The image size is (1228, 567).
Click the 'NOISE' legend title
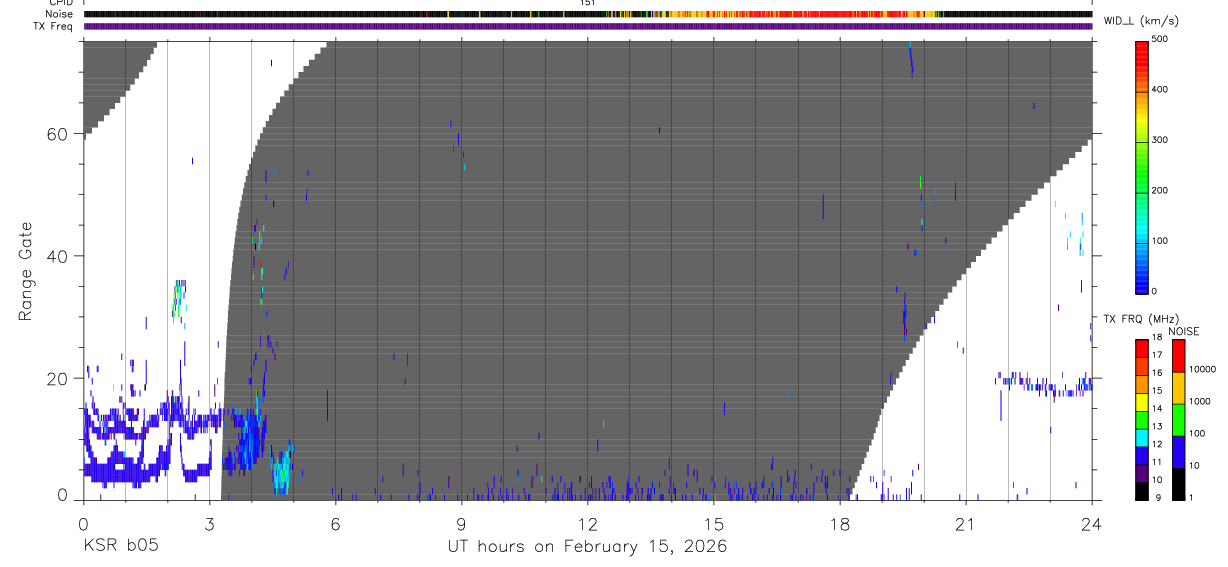coord(1183,331)
